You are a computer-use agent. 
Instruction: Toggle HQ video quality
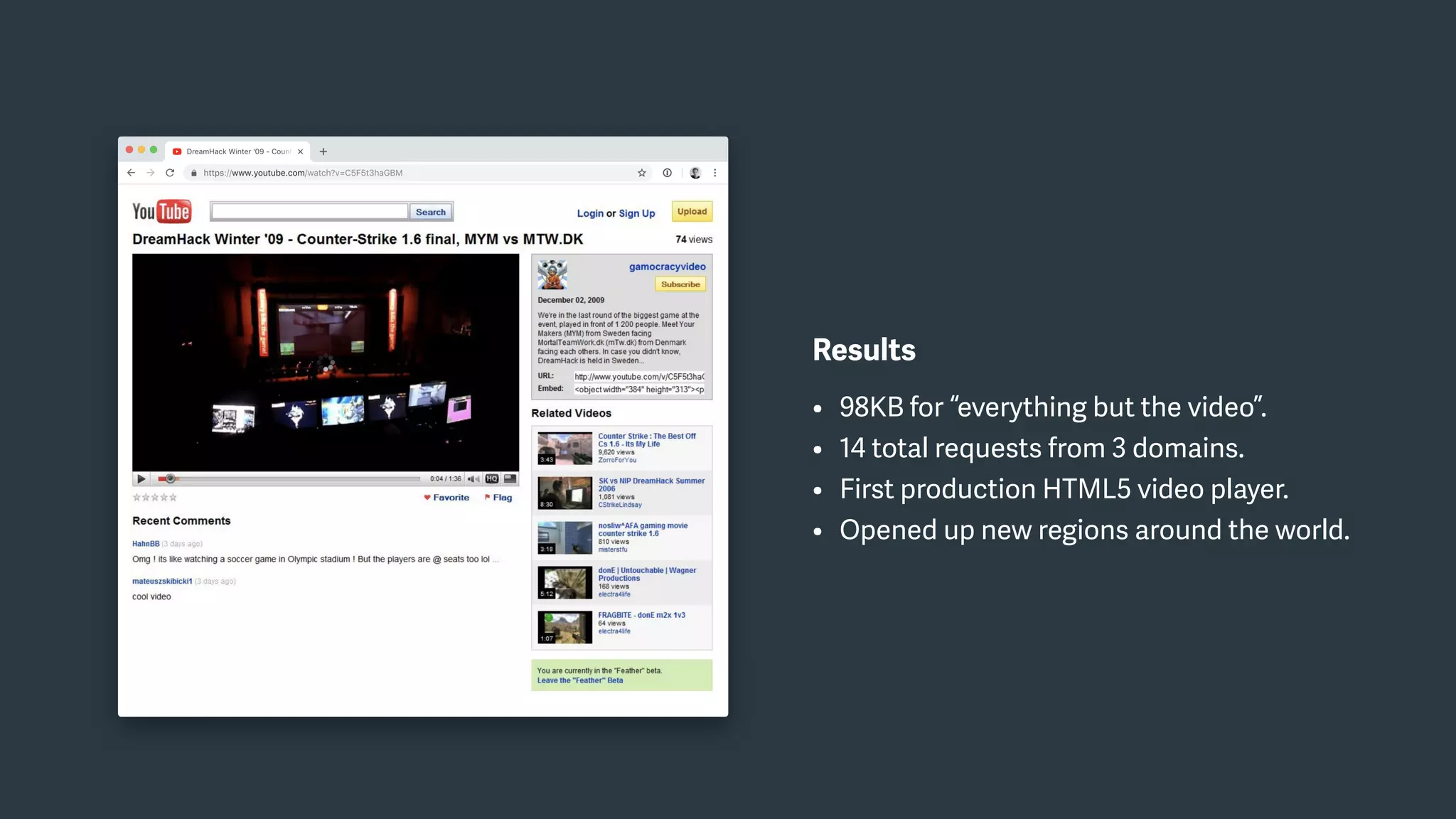(x=492, y=478)
